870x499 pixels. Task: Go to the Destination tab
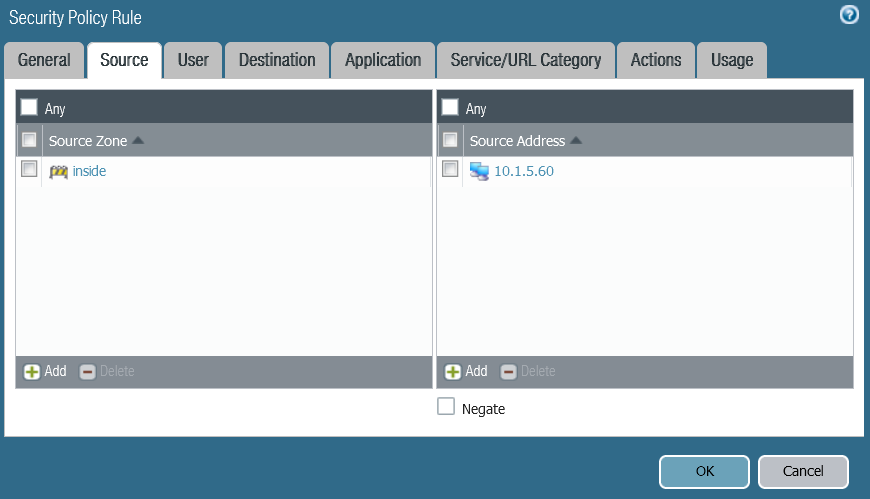point(277,60)
